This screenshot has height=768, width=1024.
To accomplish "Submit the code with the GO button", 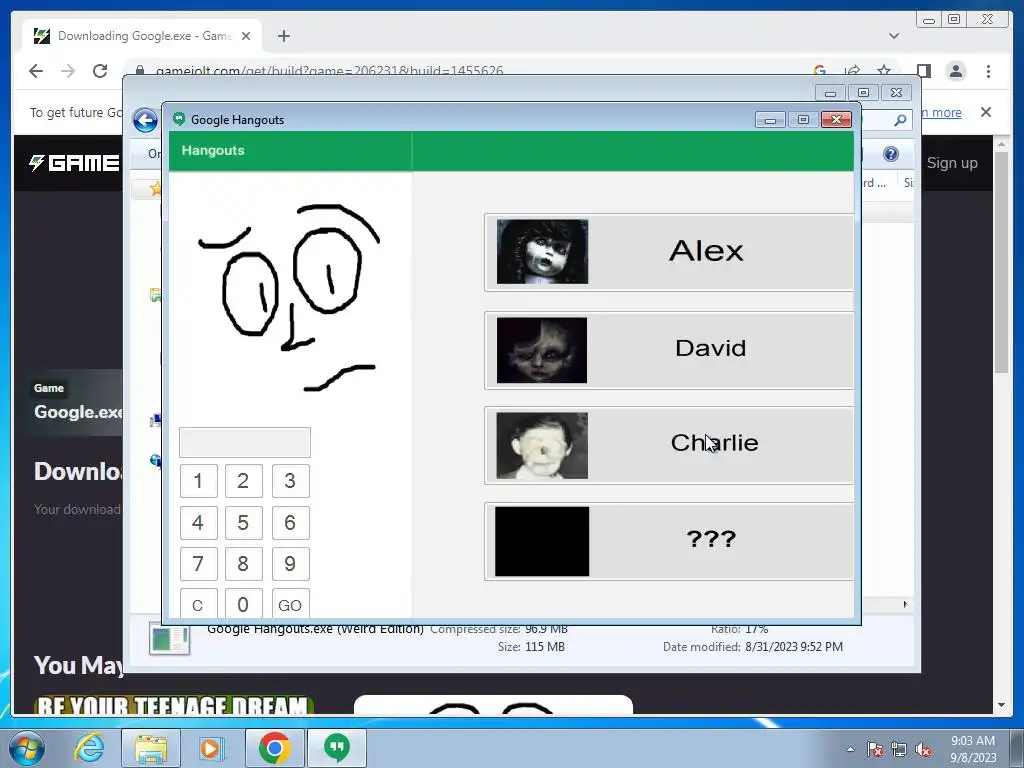I will tap(291, 604).
